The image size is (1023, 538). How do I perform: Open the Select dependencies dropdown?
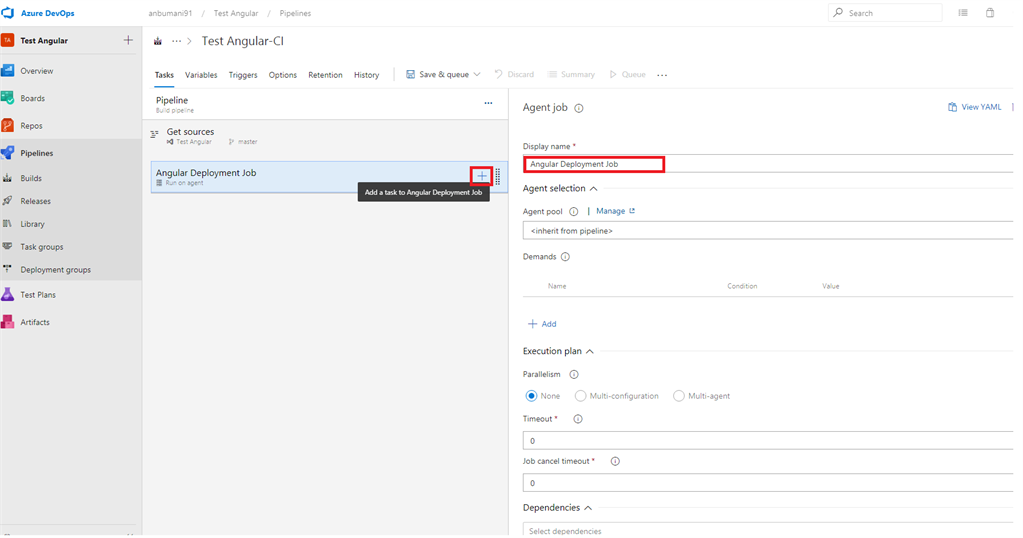[x=768, y=530]
